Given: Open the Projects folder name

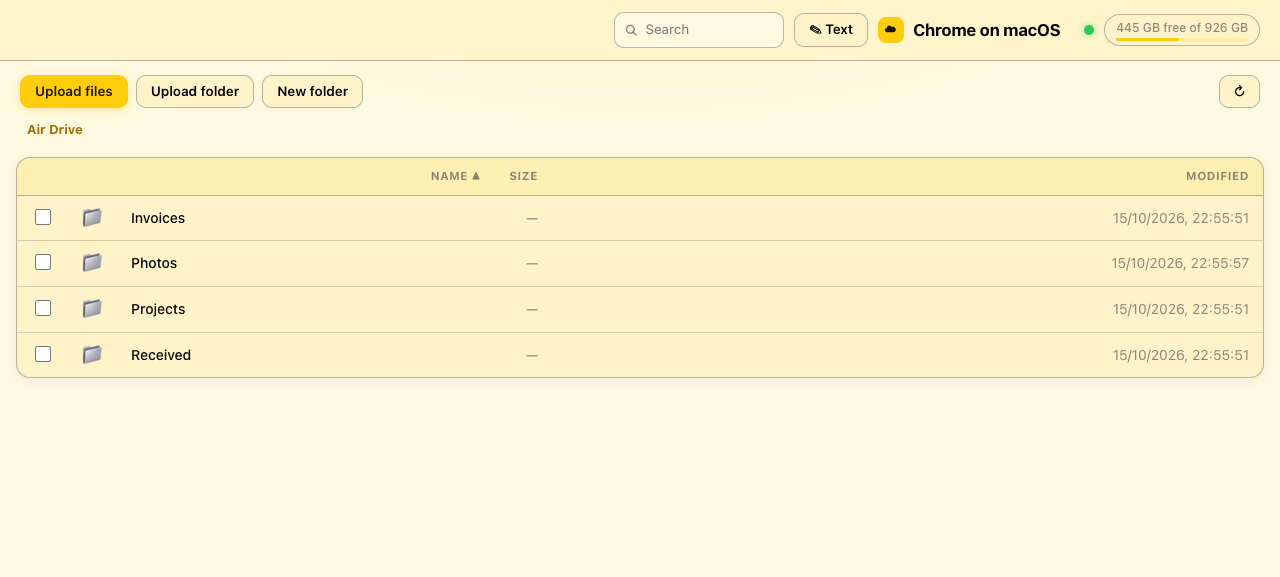Looking at the screenshot, I should coord(158,309).
